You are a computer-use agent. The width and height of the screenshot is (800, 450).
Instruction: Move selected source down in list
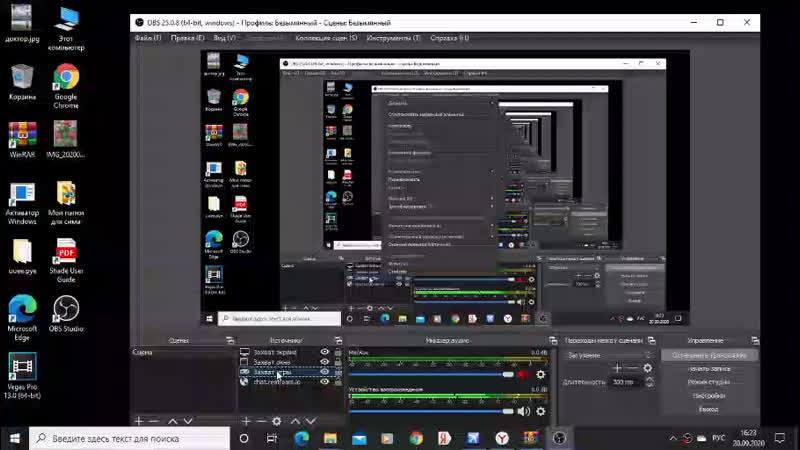pos(311,421)
